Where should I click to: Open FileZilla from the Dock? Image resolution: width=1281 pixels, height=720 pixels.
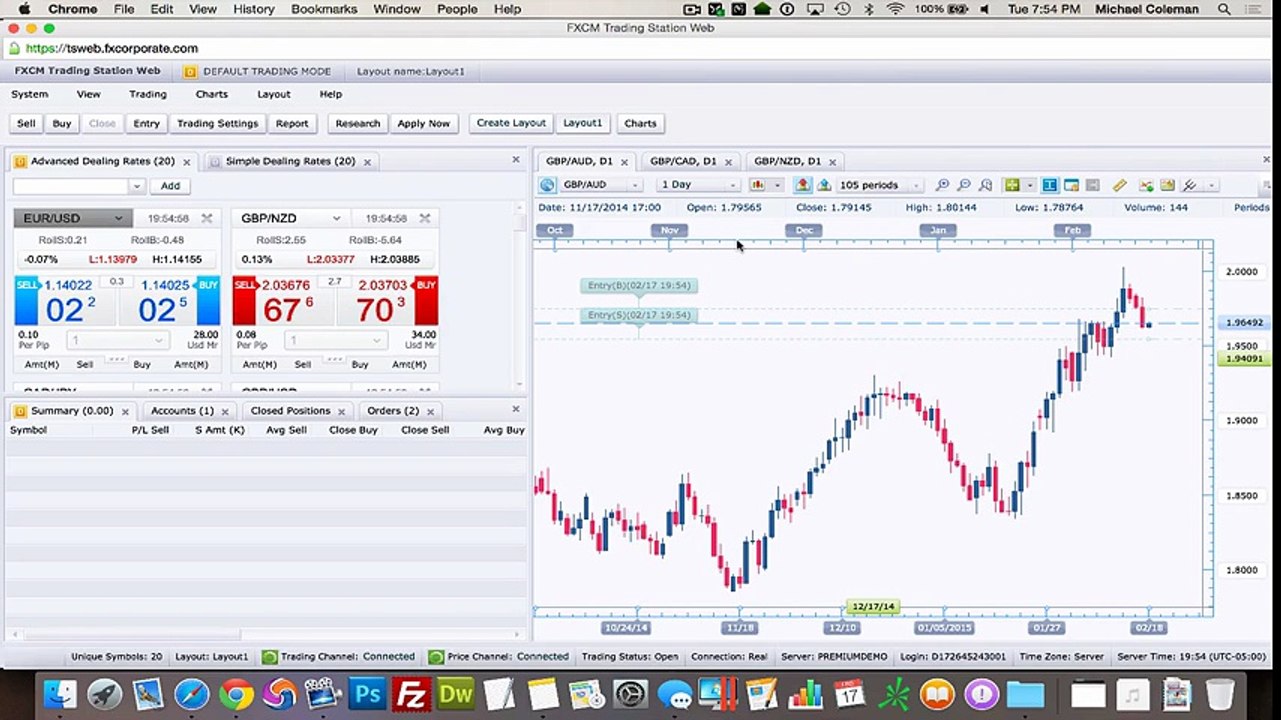(x=411, y=693)
